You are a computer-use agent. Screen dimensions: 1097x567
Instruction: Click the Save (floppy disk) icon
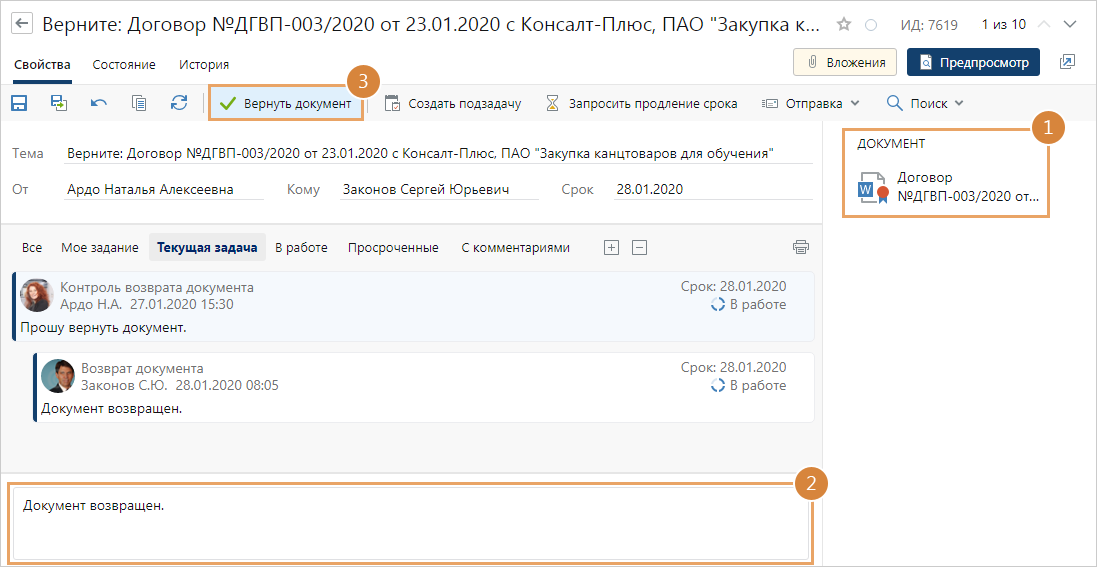click(x=18, y=103)
